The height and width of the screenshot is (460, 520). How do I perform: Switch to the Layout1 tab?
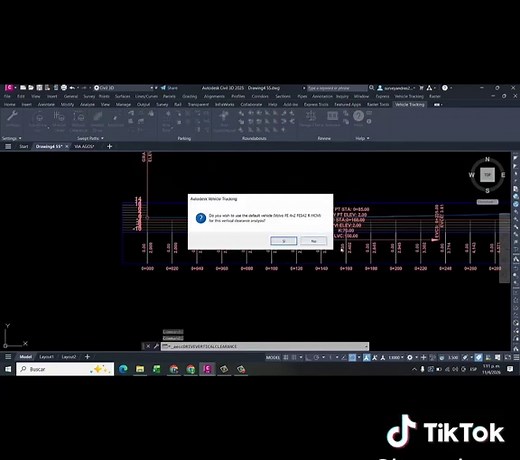(46, 357)
